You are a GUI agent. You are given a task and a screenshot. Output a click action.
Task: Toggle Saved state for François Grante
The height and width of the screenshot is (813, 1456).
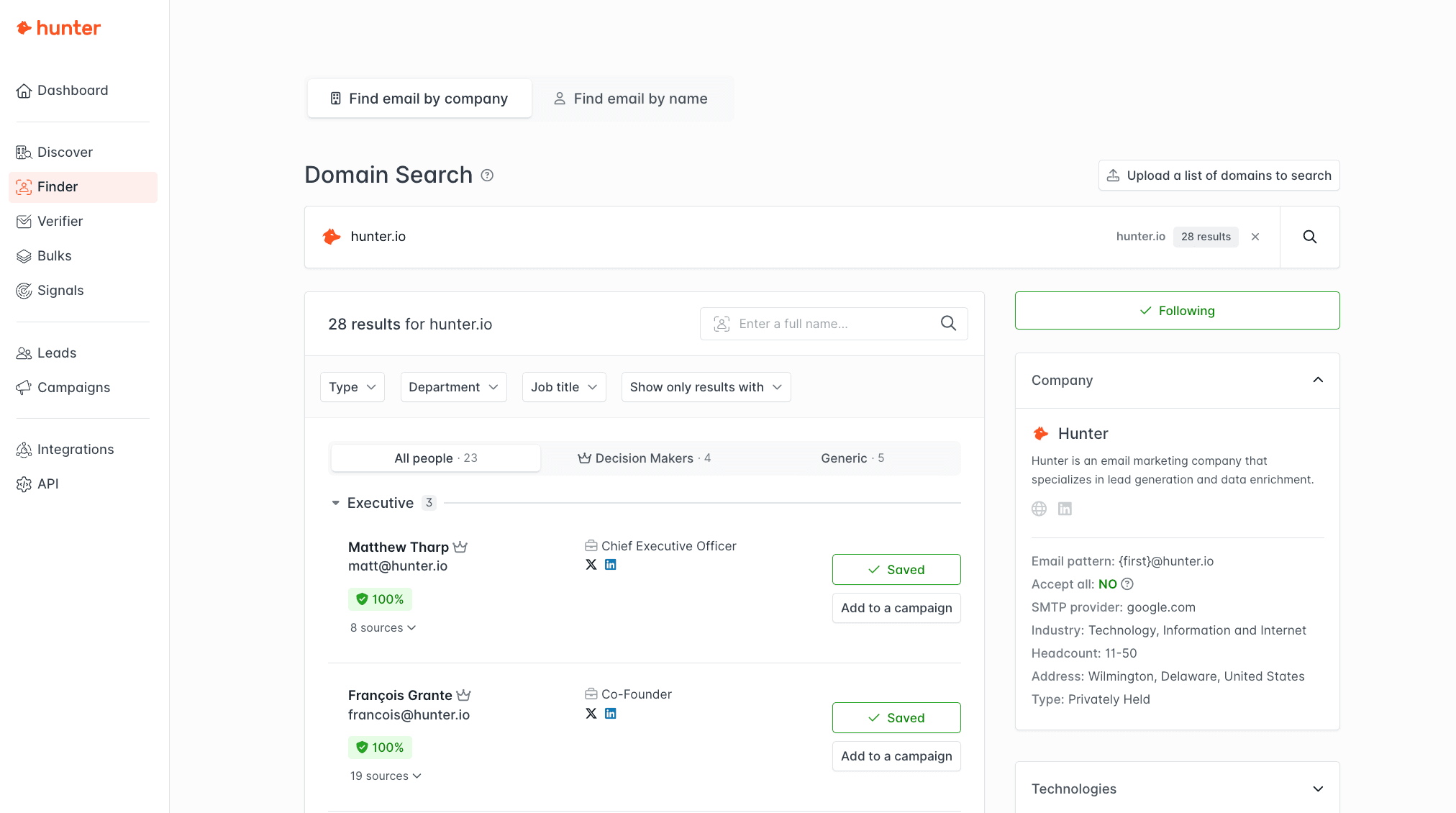[896, 717]
